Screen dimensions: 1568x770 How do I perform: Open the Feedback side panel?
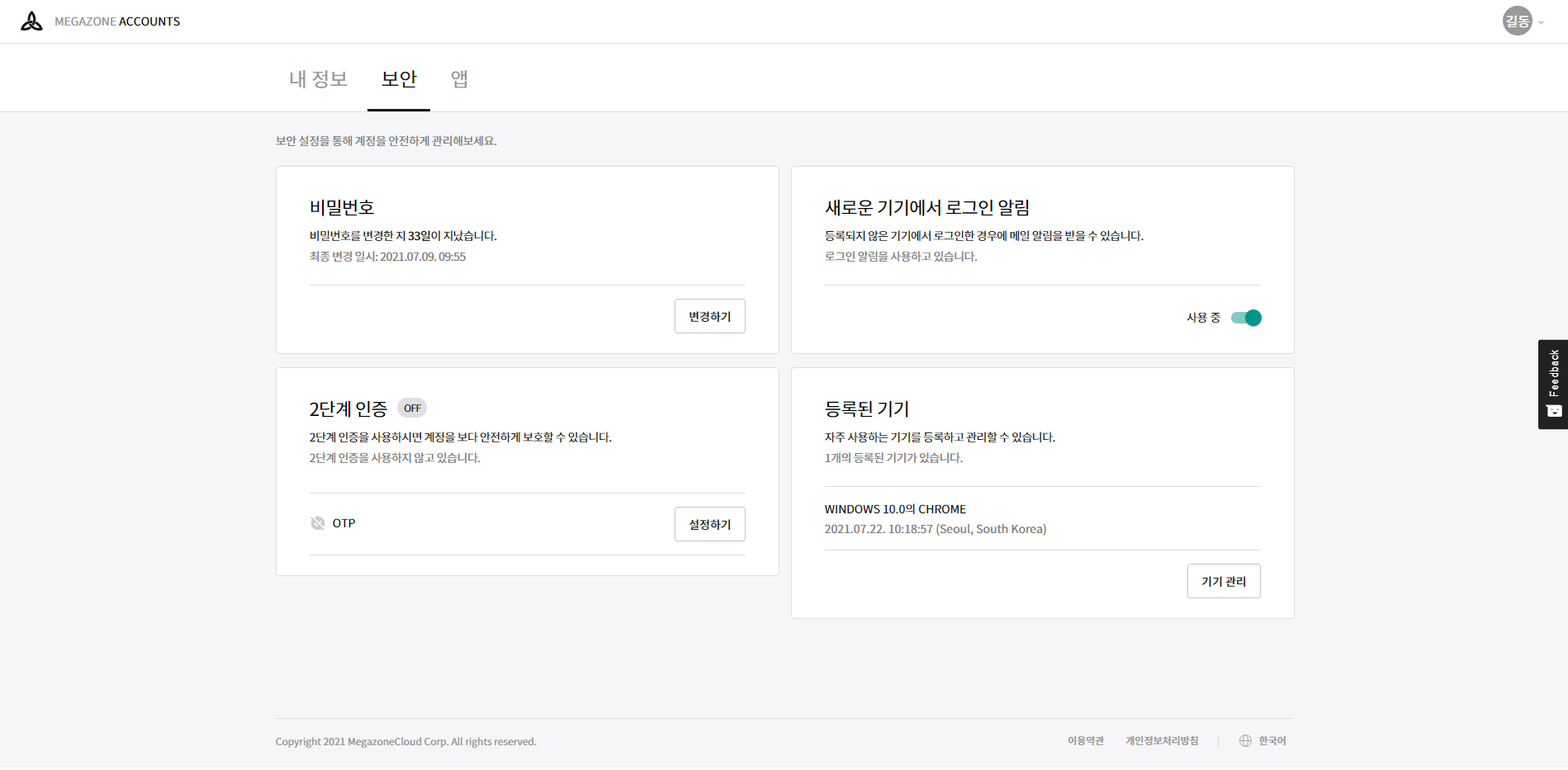coord(1553,373)
